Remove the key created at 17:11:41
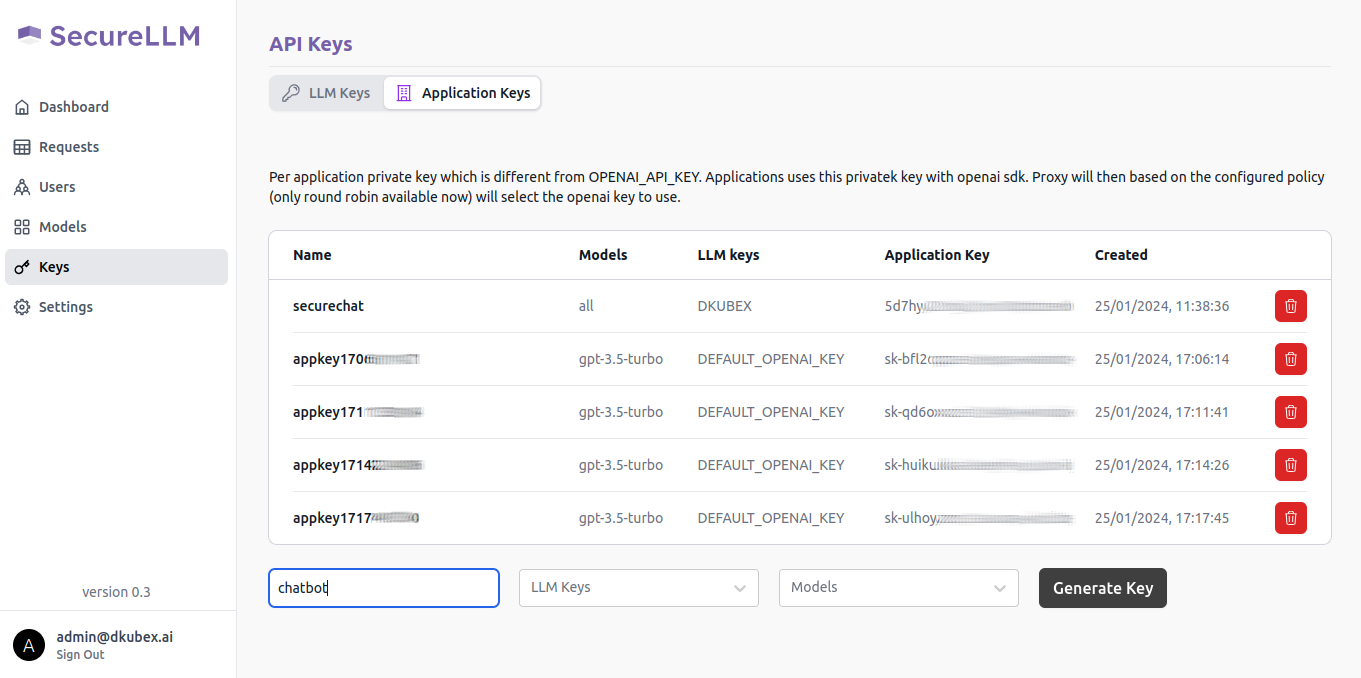This screenshot has width=1361, height=678. point(1290,412)
